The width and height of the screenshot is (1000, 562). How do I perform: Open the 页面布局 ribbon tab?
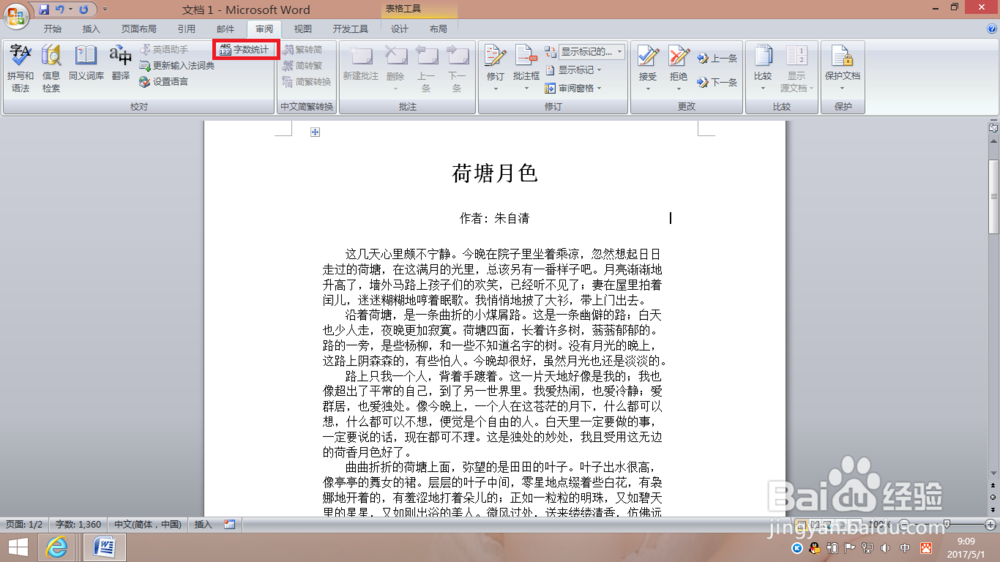(138, 29)
